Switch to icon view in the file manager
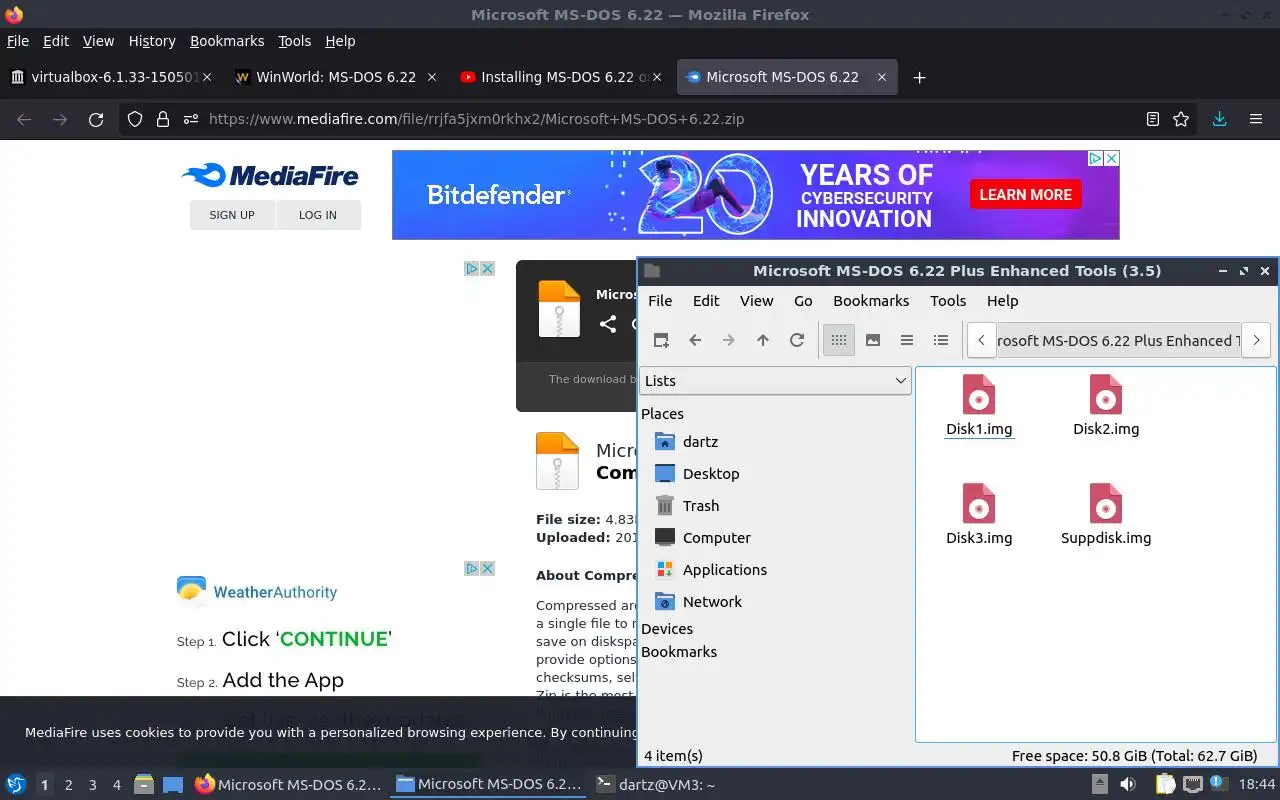Screen dimensions: 1280x800 click(x=839, y=340)
